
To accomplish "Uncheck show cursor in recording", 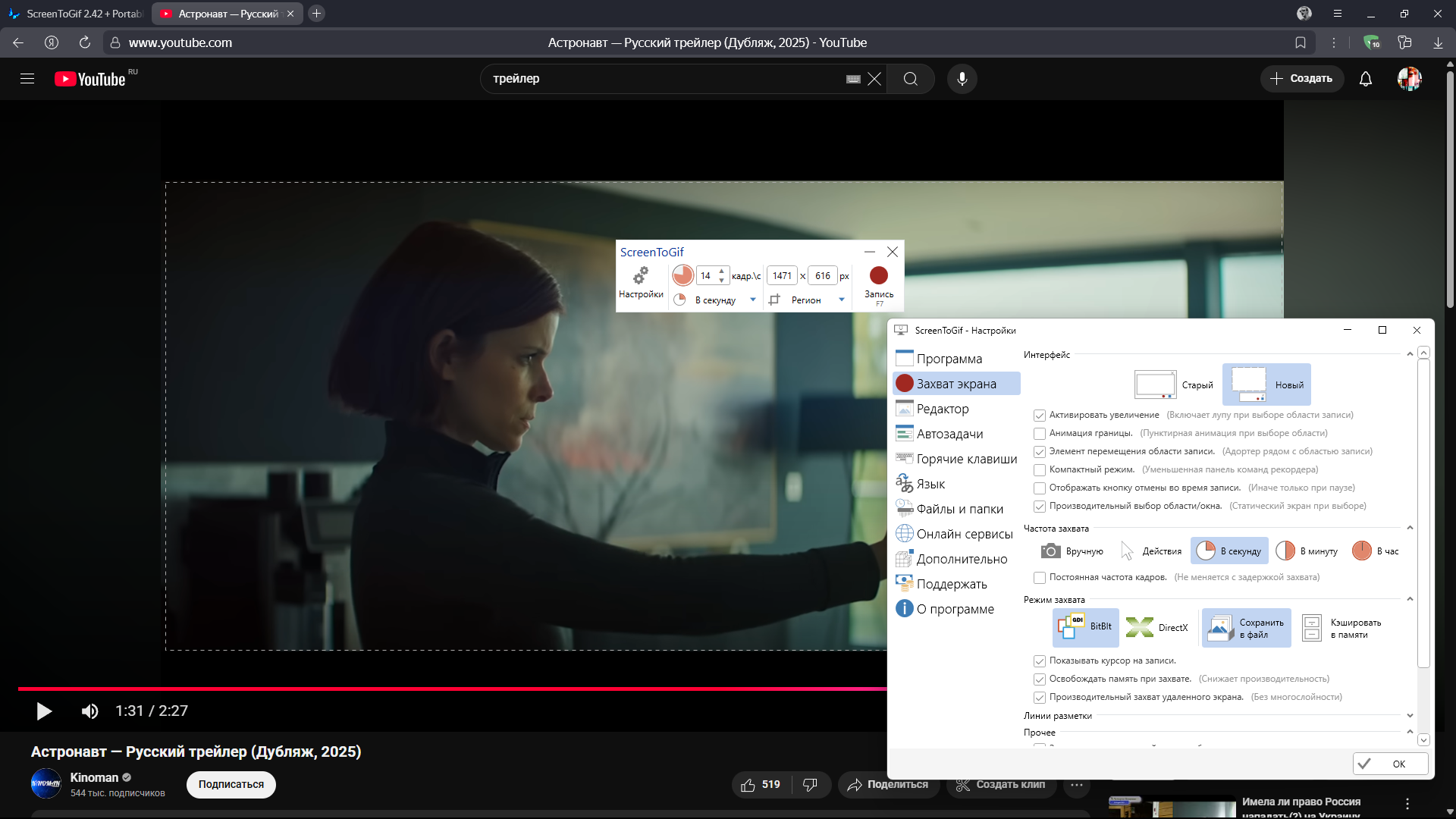I will coord(1040,661).
